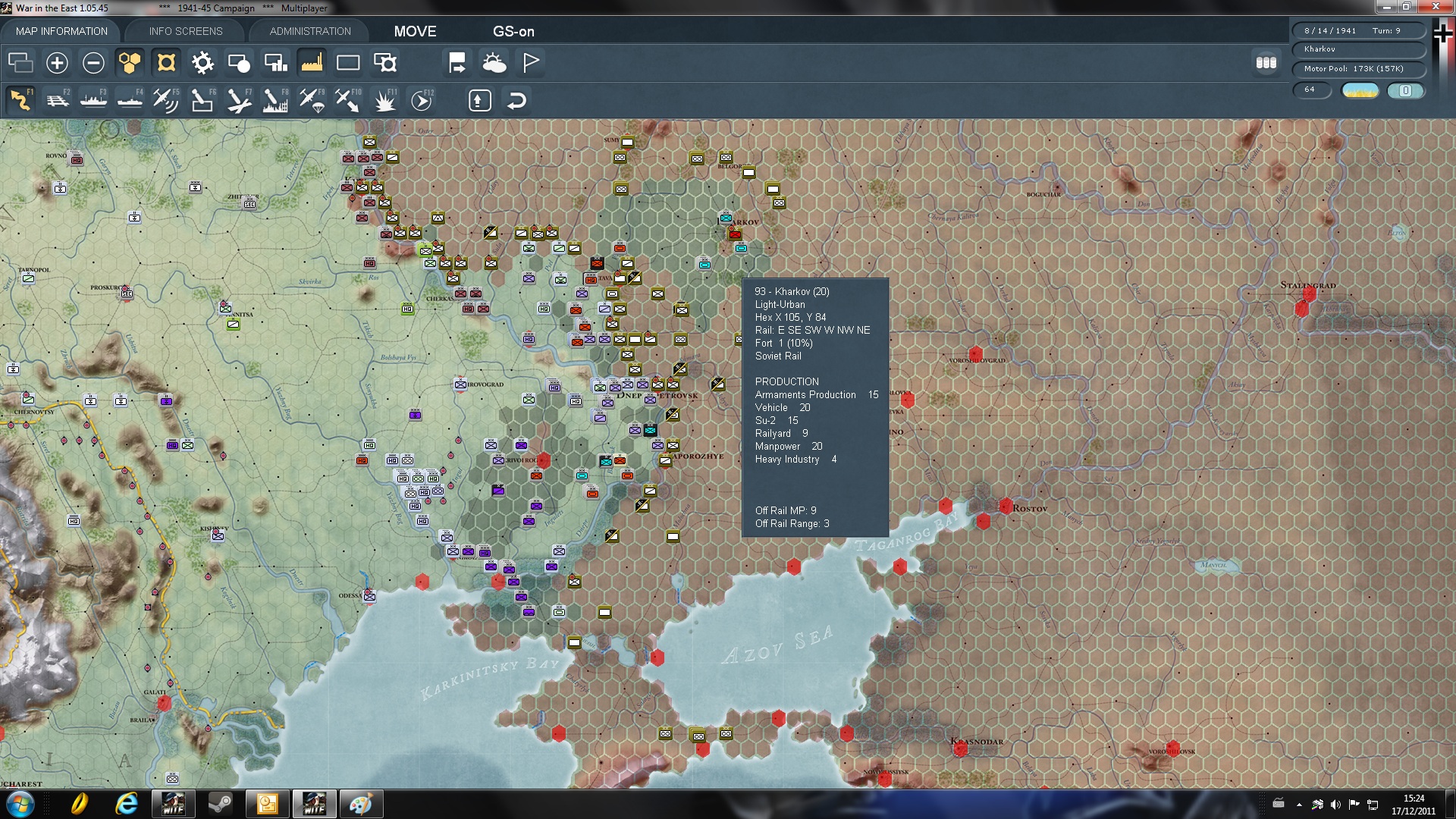
Task: Click the Odessa city on the map
Action: coord(350,596)
